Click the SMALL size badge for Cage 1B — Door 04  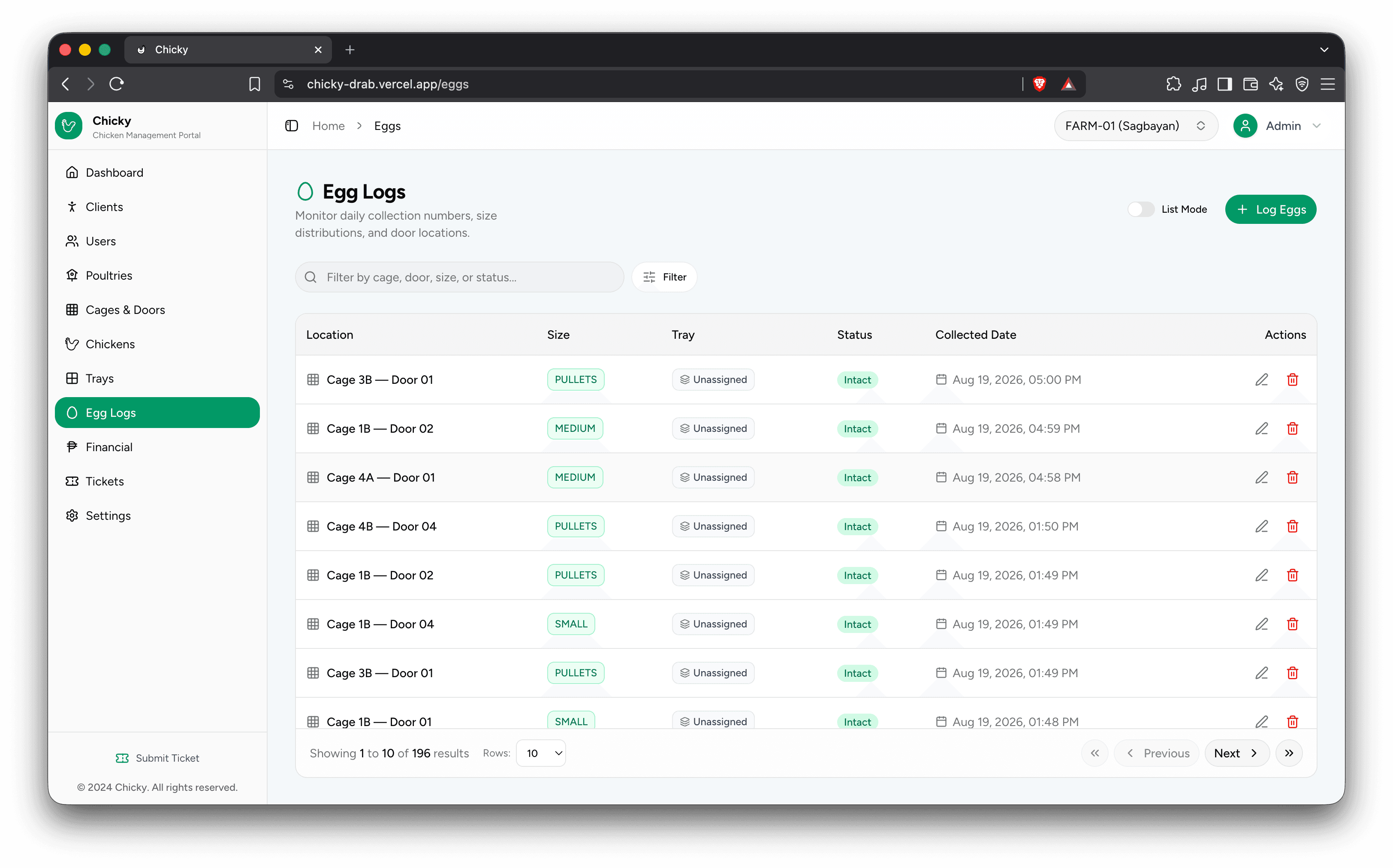click(570, 624)
